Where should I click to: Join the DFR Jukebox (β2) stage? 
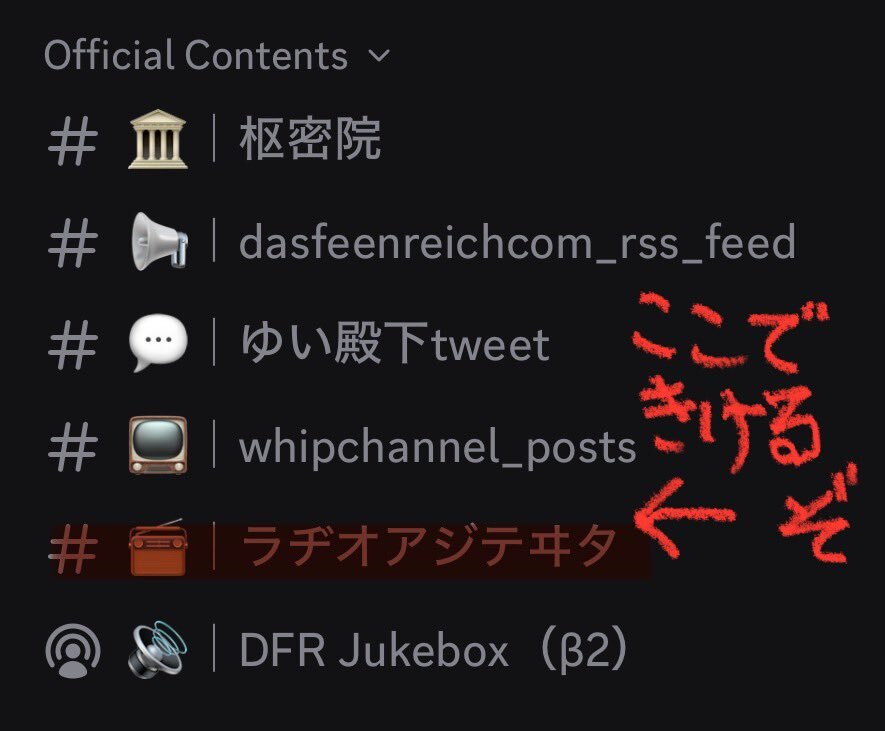(433, 650)
